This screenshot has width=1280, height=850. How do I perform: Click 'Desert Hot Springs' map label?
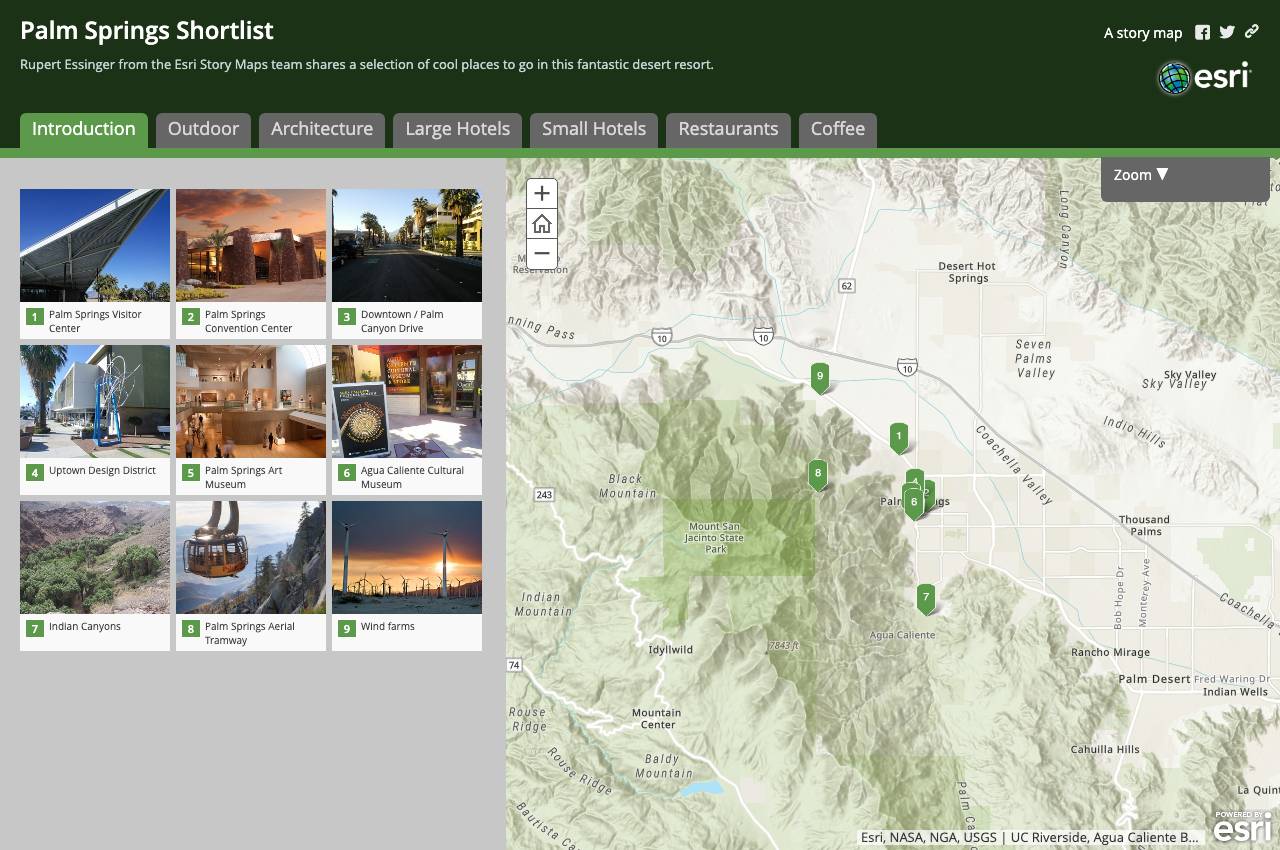[968, 272]
